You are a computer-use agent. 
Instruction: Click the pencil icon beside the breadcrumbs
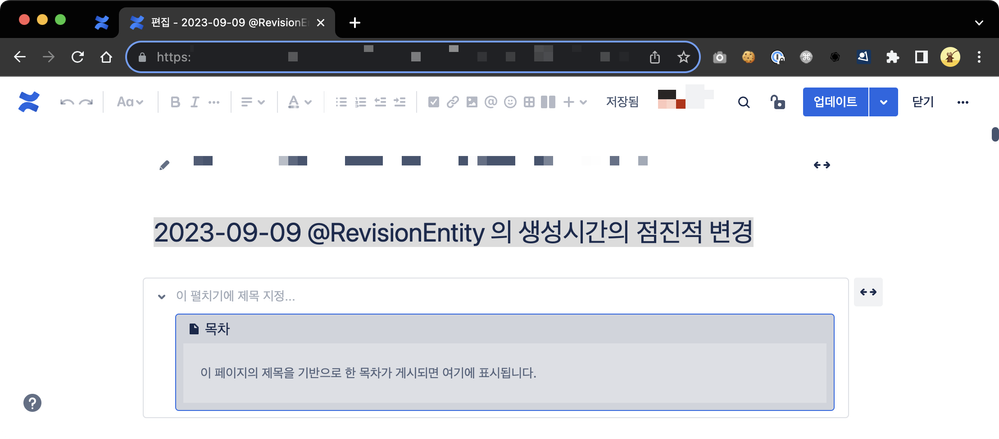[164, 165]
